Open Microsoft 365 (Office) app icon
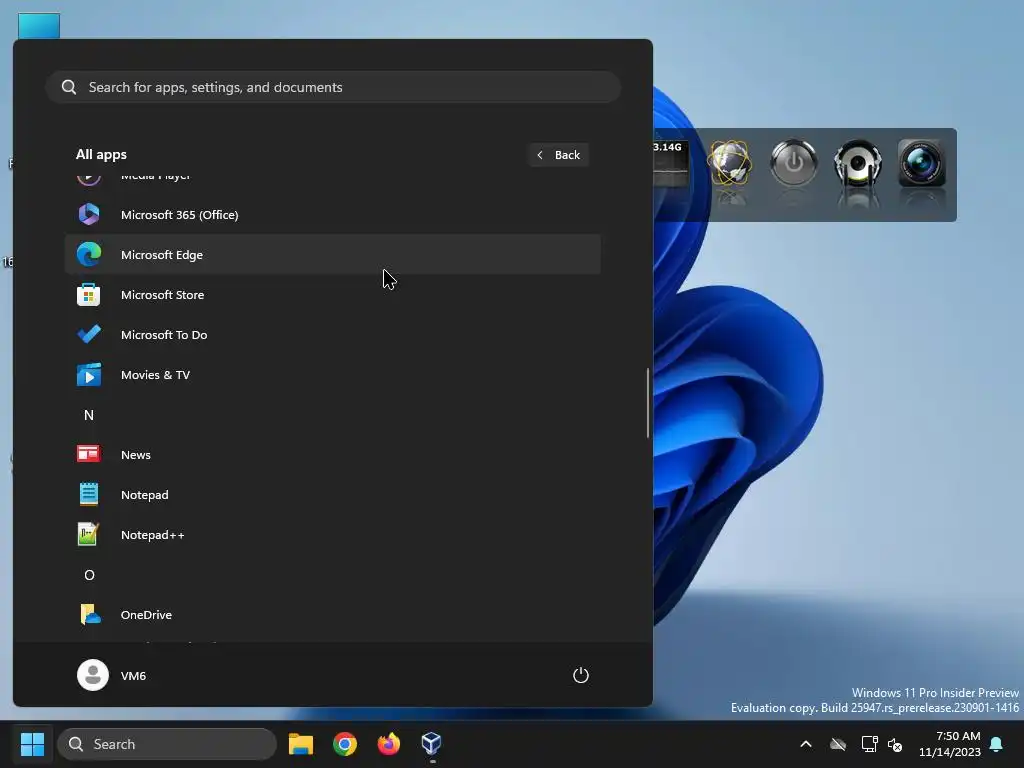Screen dimensions: 1024x768 click(x=89, y=214)
